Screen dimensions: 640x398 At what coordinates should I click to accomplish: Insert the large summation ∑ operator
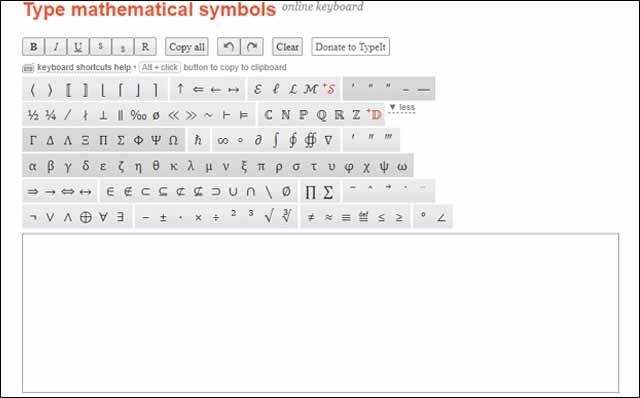(x=329, y=191)
